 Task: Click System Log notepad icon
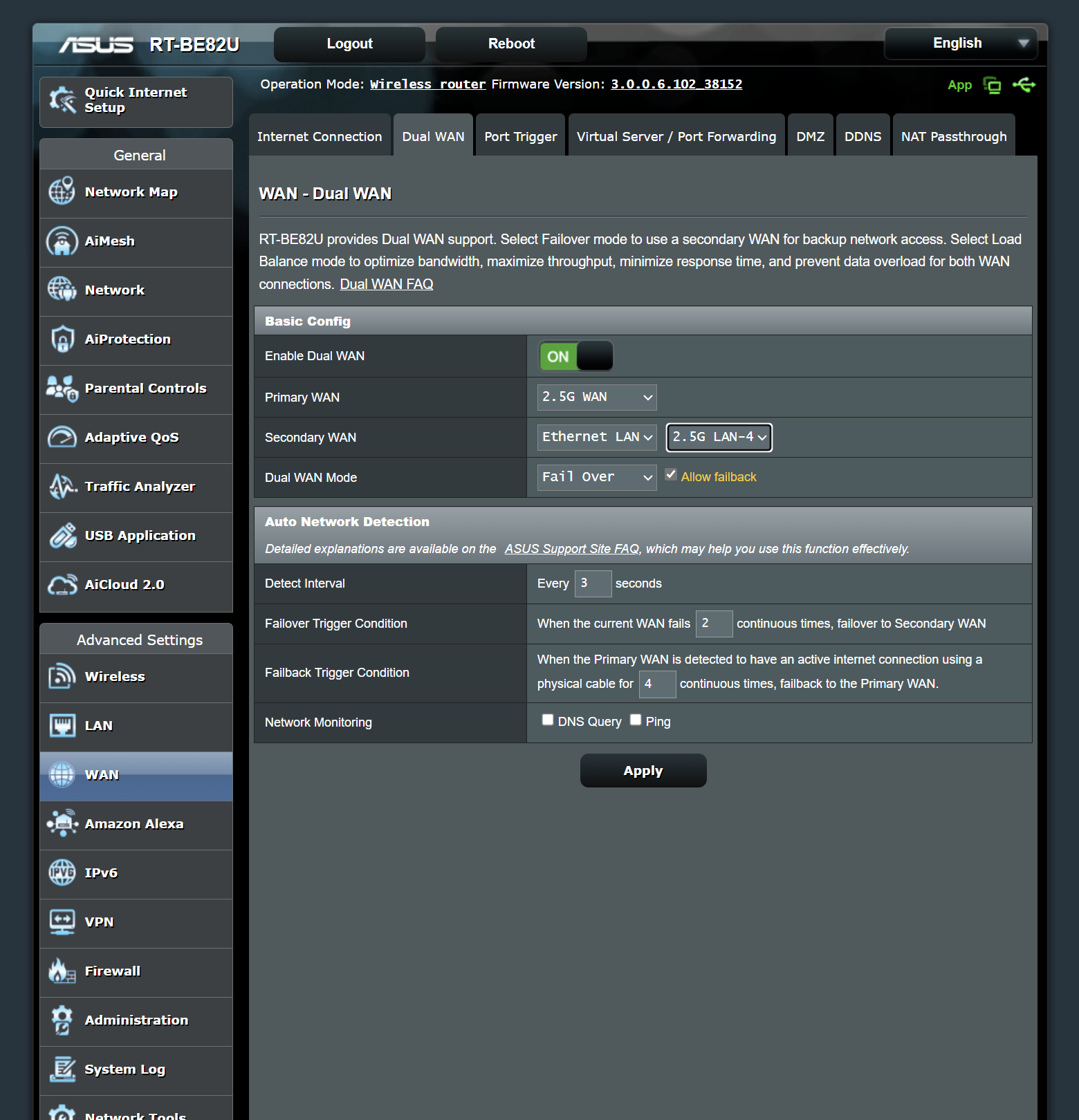[62, 1069]
